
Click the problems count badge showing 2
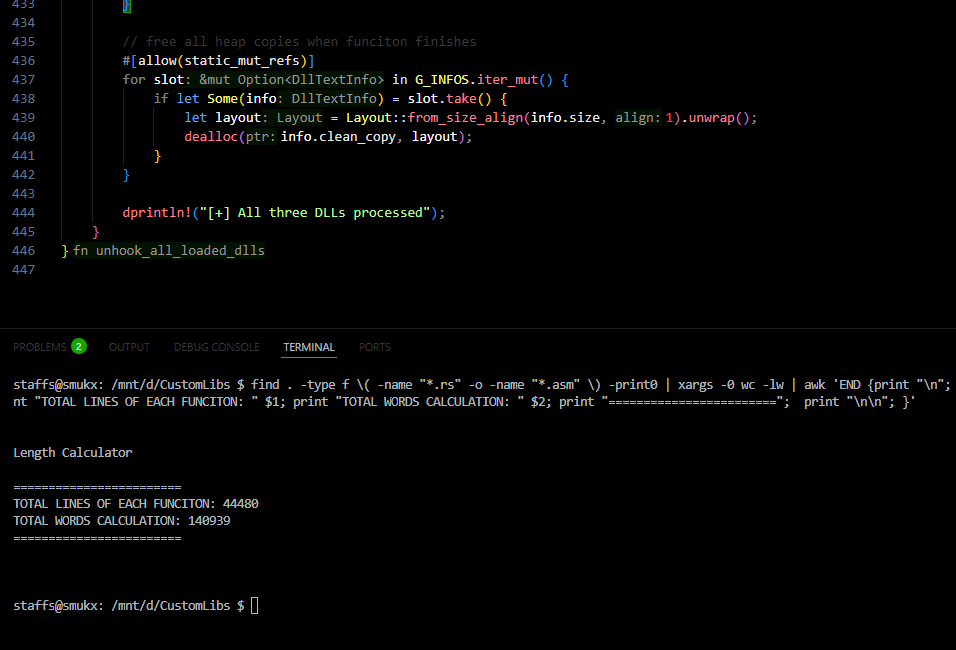79,346
